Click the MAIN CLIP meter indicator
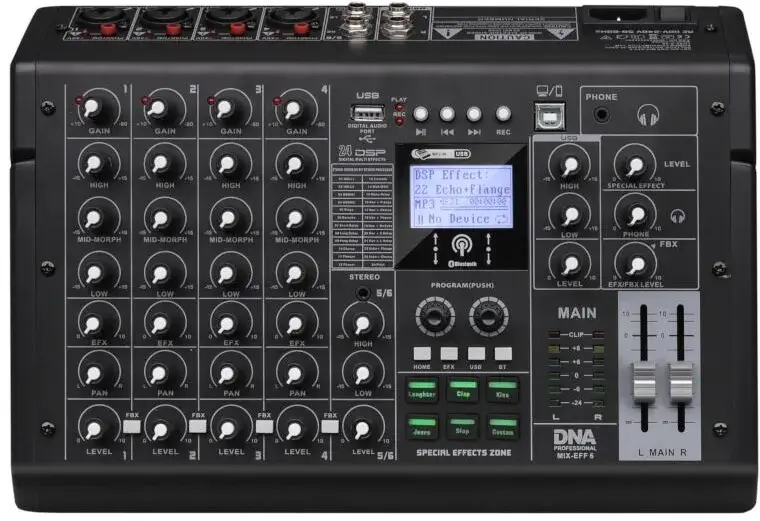This screenshot has height=521, width=760. point(576,334)
